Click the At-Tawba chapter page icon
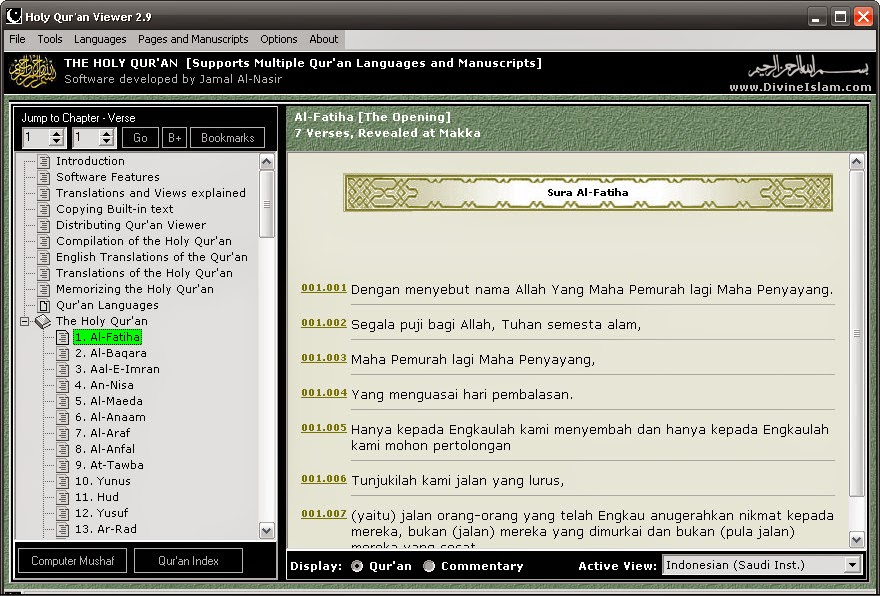 click(x=62, y=466)
